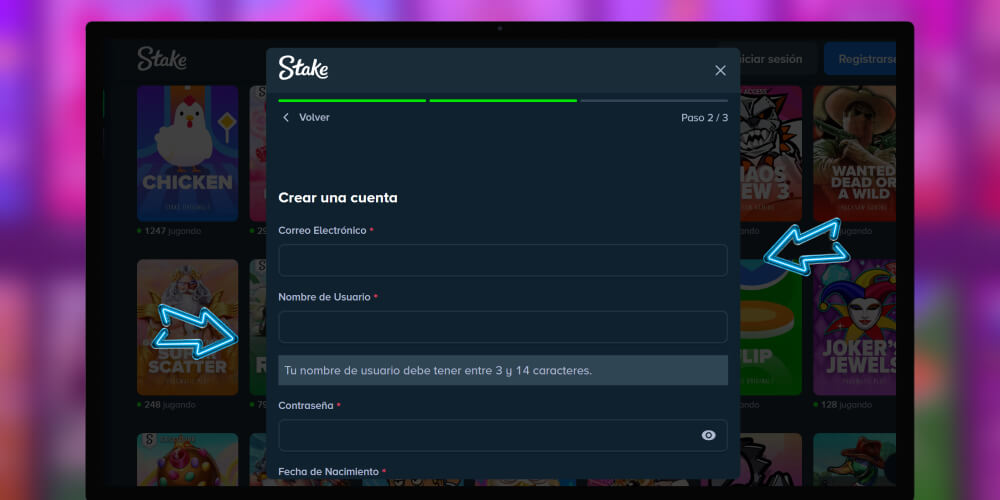Screen dimensions: 1000x500
Task: Click the second green progress step segment
Action: [x=503, y=100]
